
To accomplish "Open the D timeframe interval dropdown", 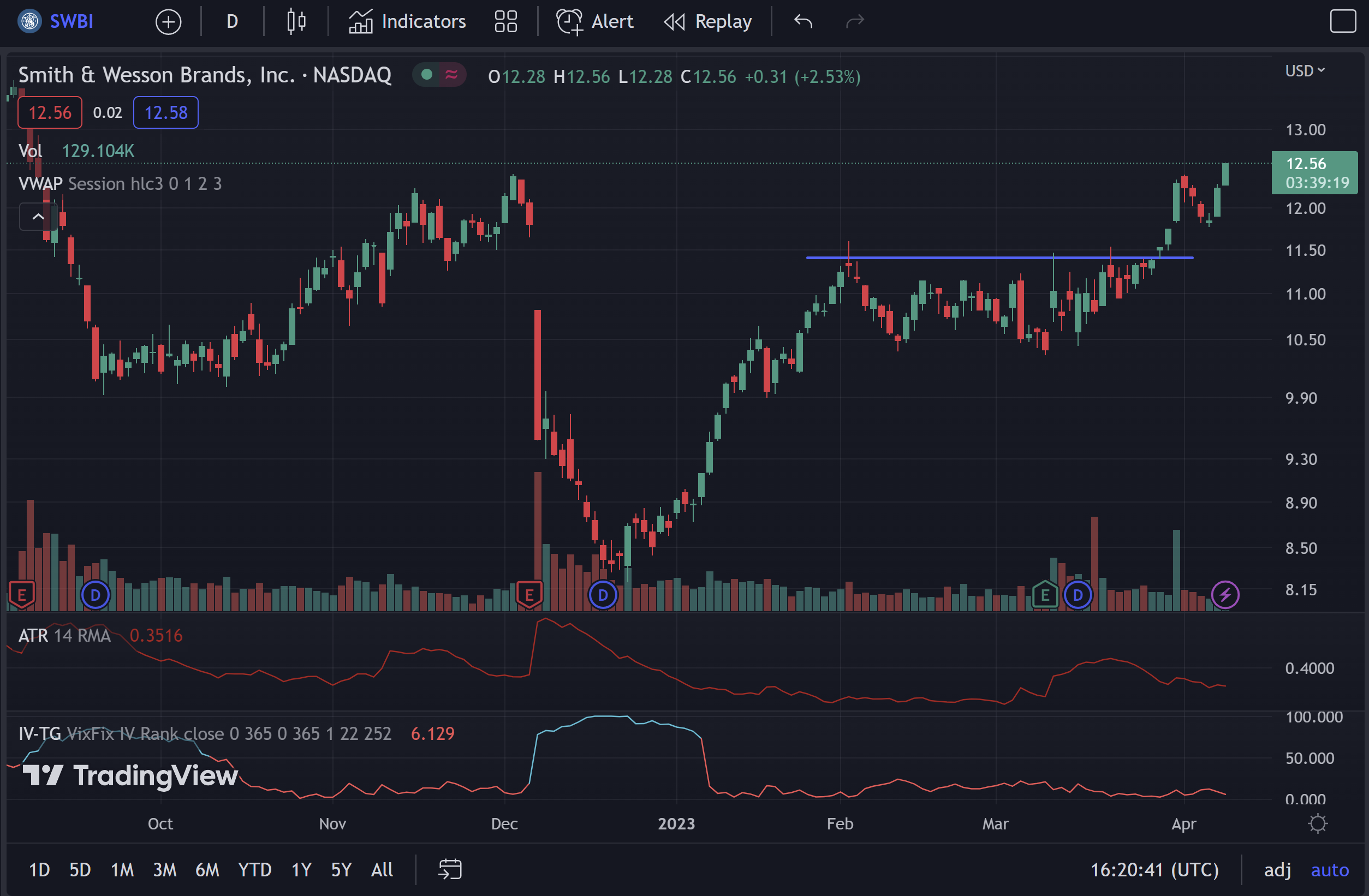I will 232,22.
